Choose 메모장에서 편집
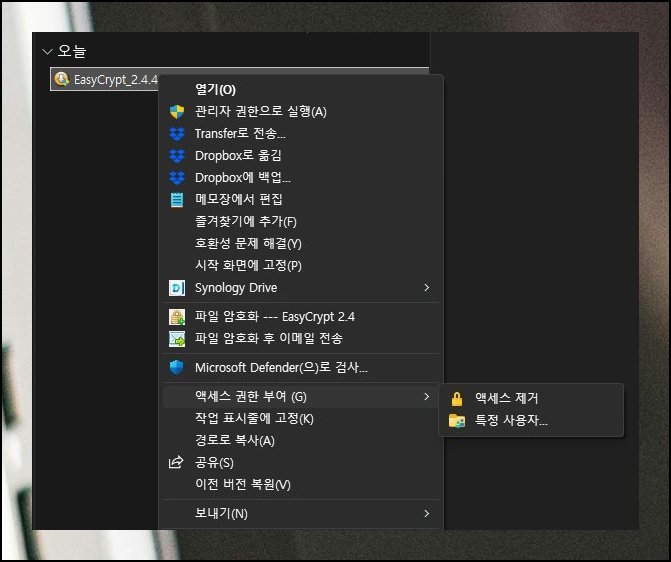Image resolution: width=671 pixels, height=562 pixels. [301, 199]
